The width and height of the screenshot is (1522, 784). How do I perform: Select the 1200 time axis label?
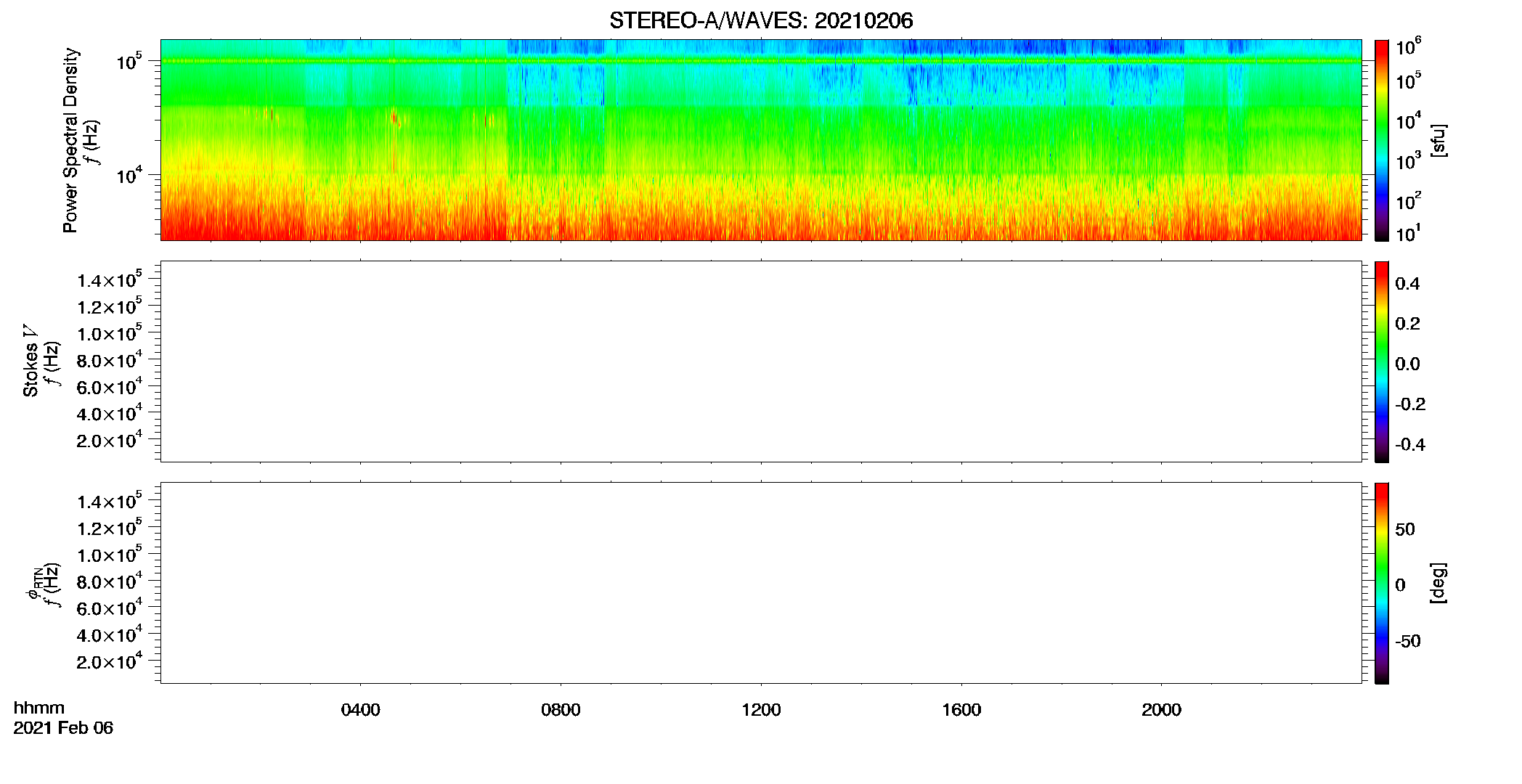click(x=761, y=710)
